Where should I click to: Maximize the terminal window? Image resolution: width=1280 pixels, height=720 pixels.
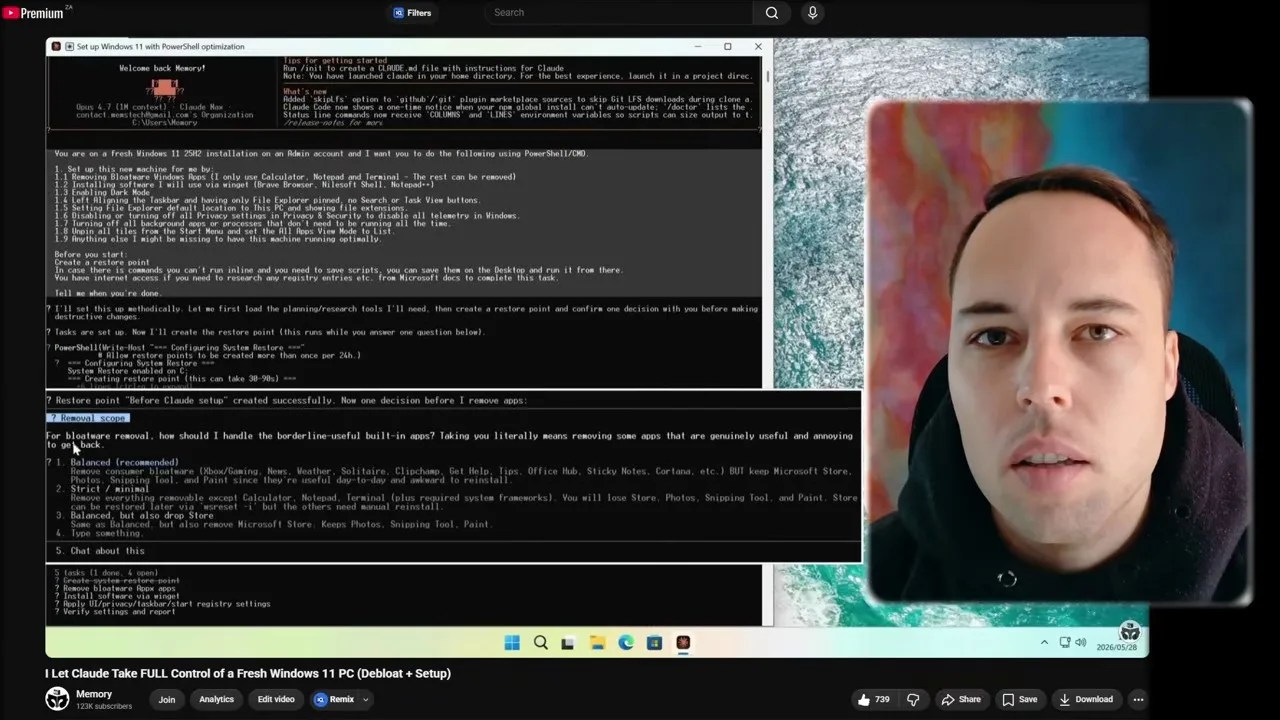[x=728, y=47]
